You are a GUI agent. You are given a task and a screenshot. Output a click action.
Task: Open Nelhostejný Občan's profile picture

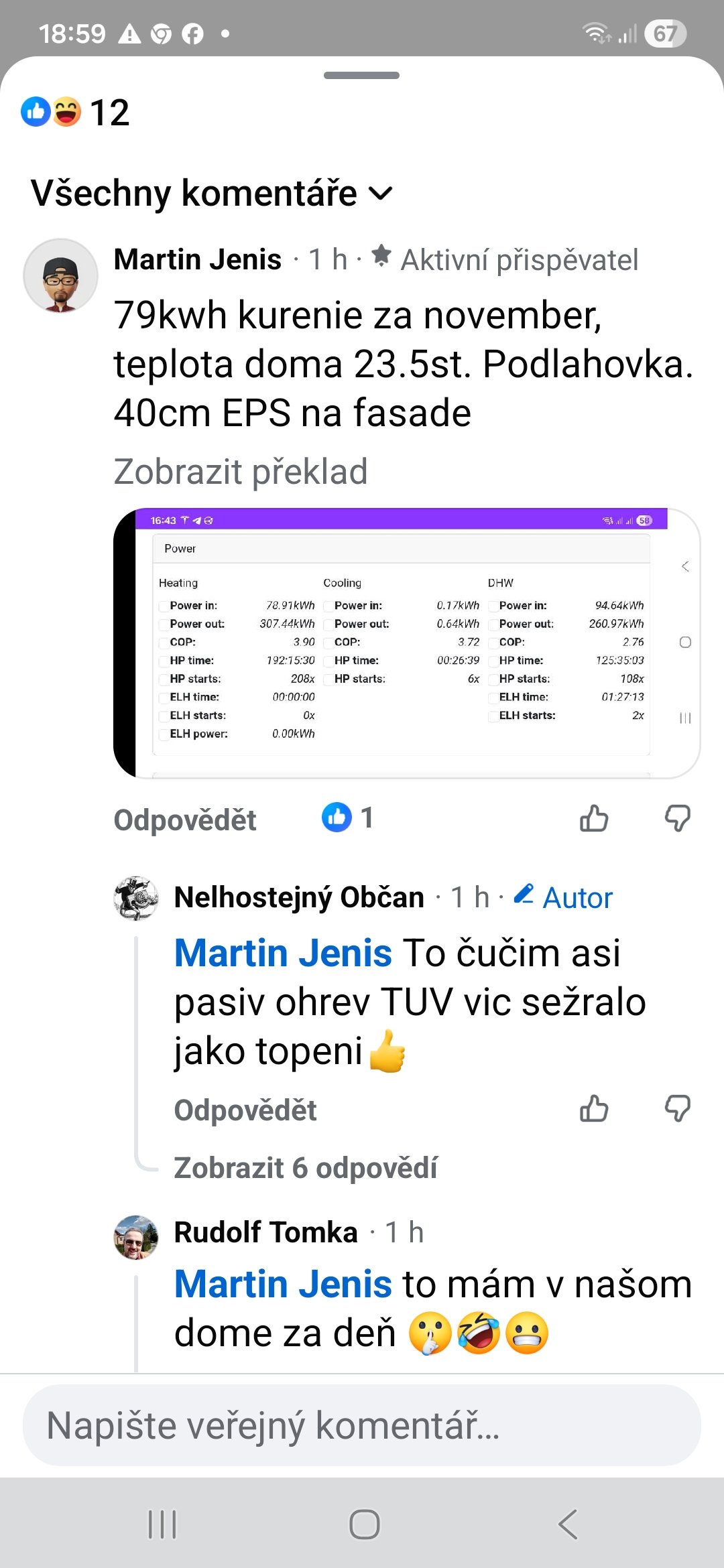tap(136, 898)
